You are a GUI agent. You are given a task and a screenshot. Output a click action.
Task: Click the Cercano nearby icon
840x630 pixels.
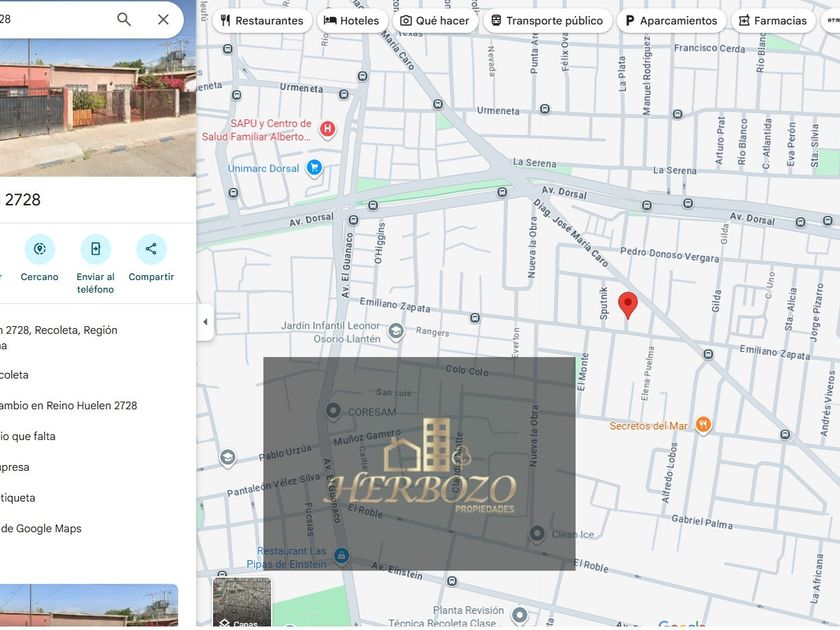[40, 249]
